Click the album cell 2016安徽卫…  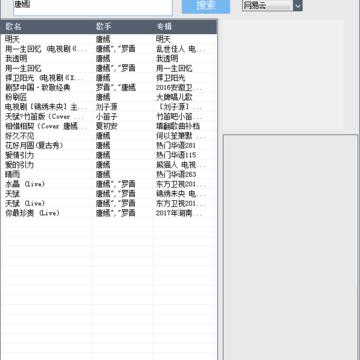pos(179,87)
